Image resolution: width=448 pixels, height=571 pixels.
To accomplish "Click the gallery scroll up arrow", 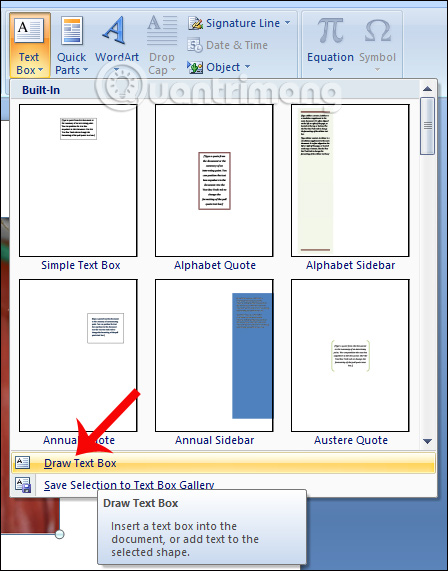I will pos(428,88).
